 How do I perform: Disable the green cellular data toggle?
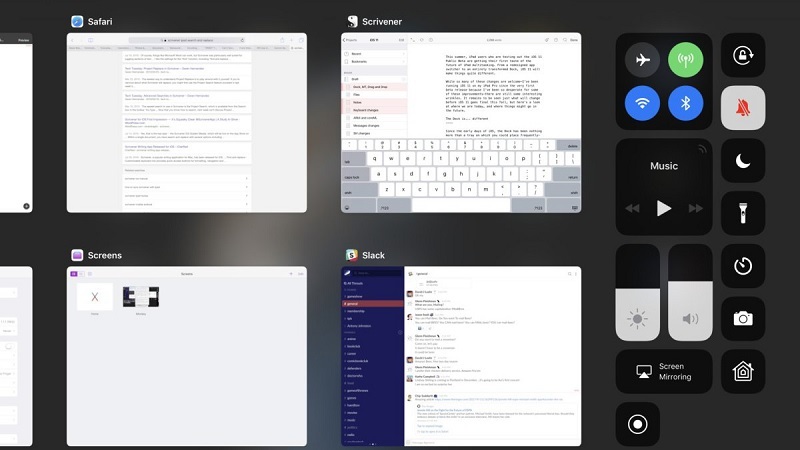[686, 60]
